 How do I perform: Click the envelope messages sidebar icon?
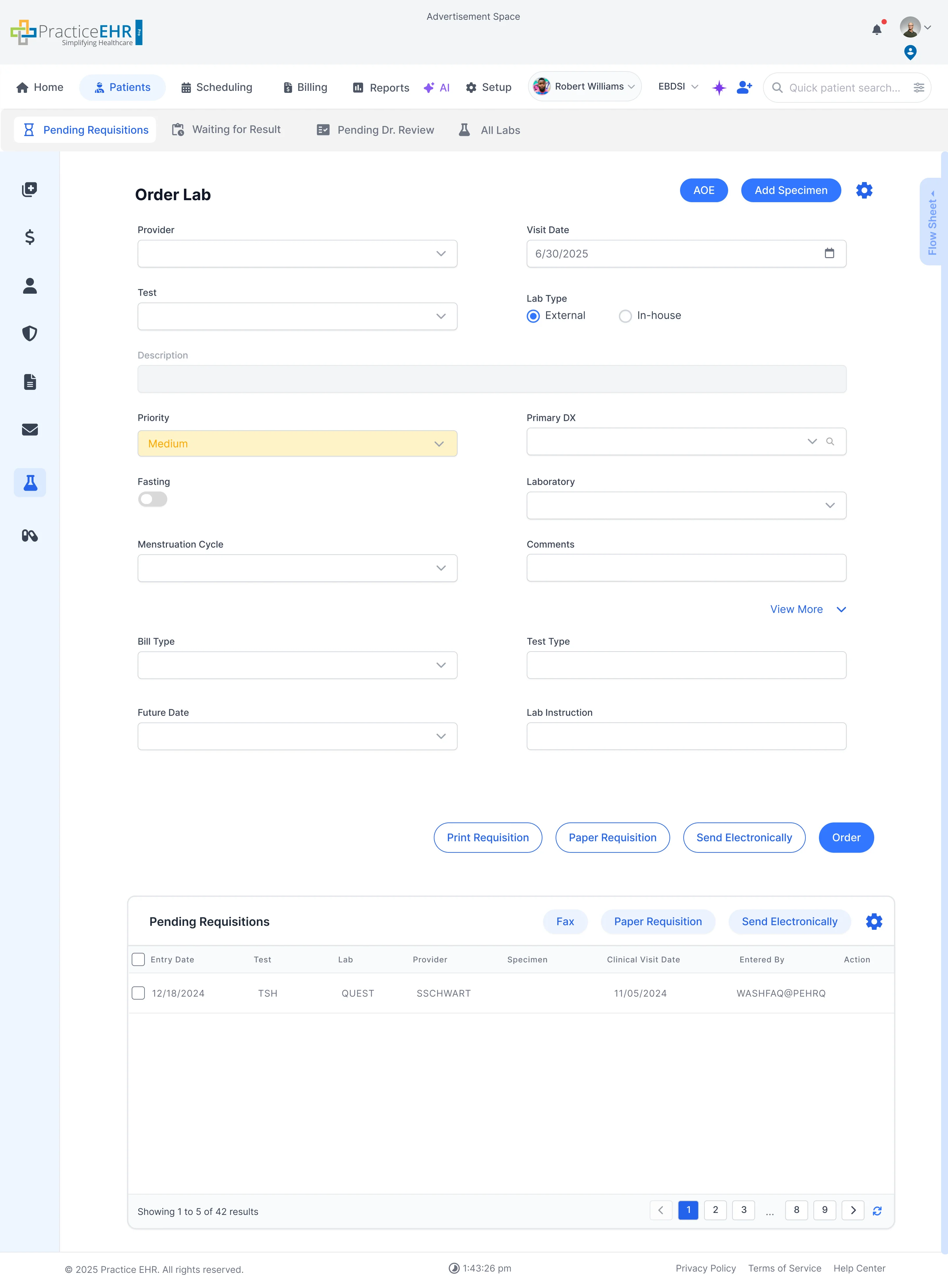pyautogui.click(x=30, y=429)
